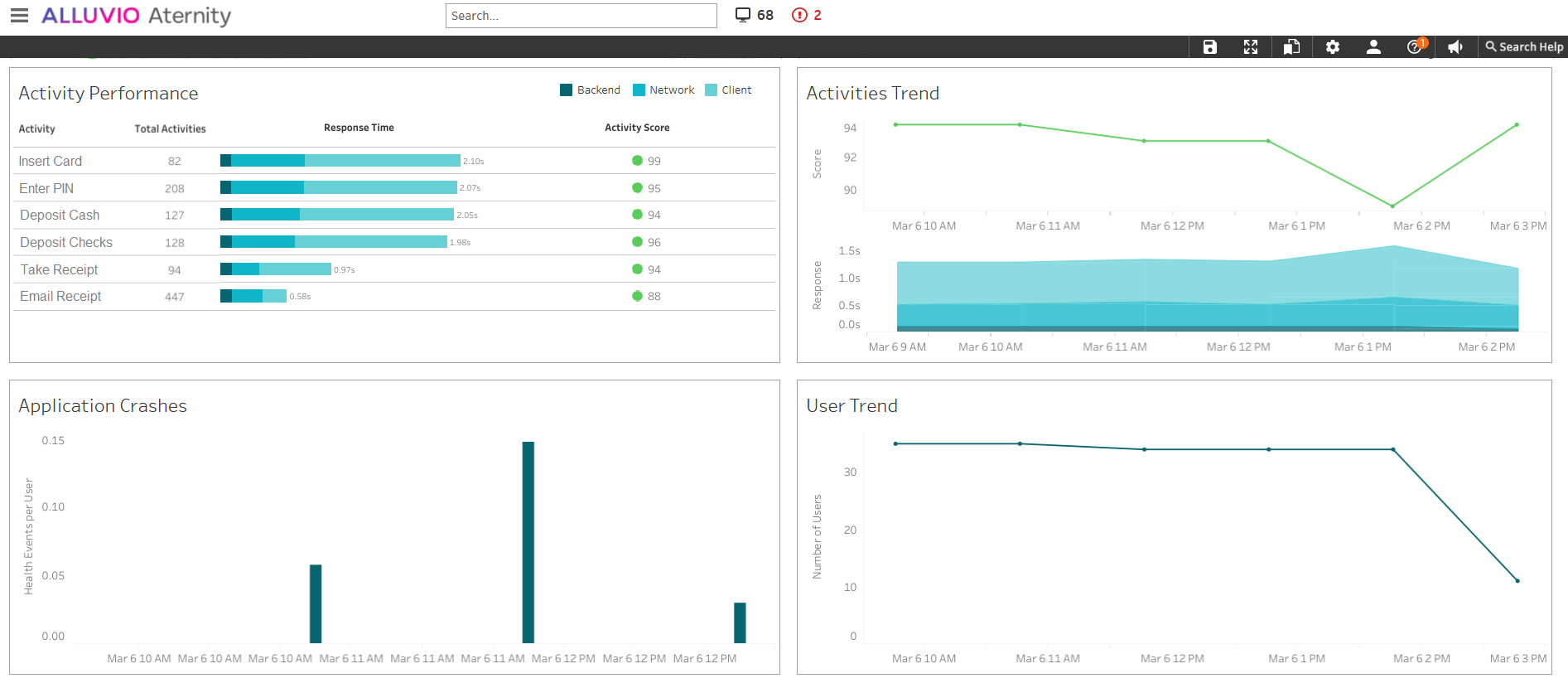This screenshot has height=683, width=1568.
Task: Click the User Trend panel title
Action: (x=852, y=406)
